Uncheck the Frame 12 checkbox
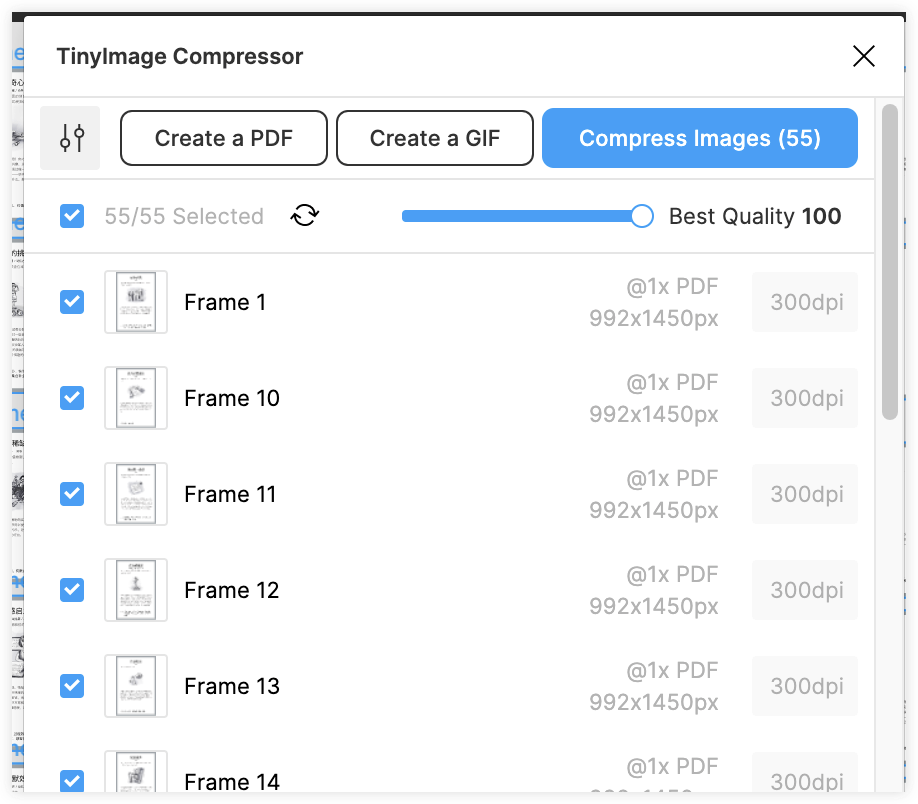This screenshot has width=918, height=804. coord(72,590)
